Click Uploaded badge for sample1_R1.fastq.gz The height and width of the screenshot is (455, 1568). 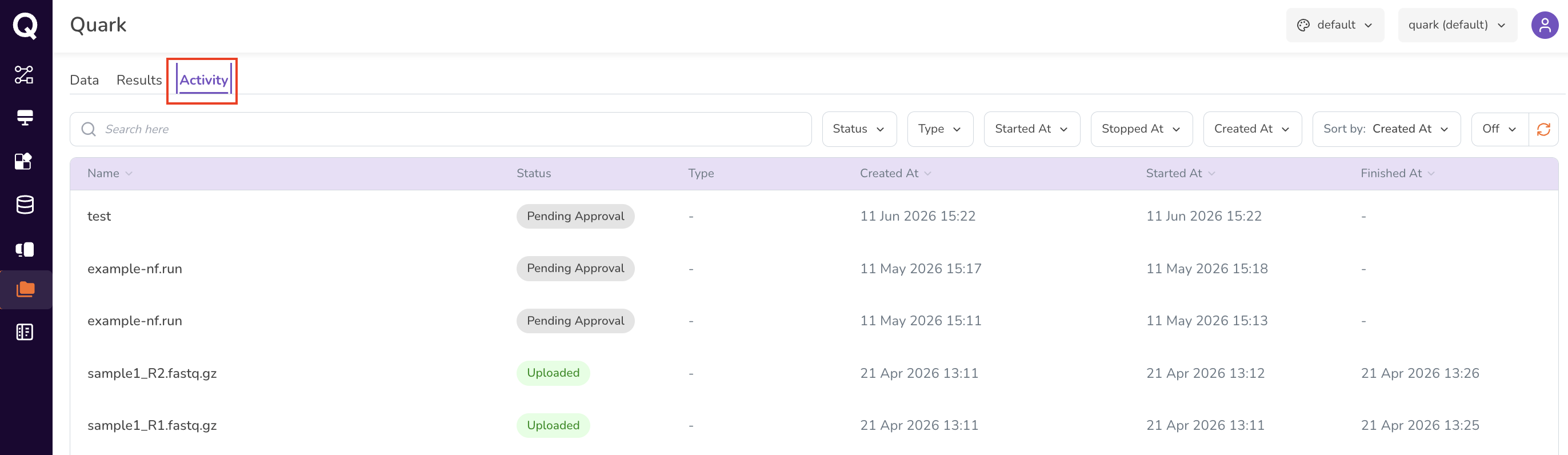[553, 426]
